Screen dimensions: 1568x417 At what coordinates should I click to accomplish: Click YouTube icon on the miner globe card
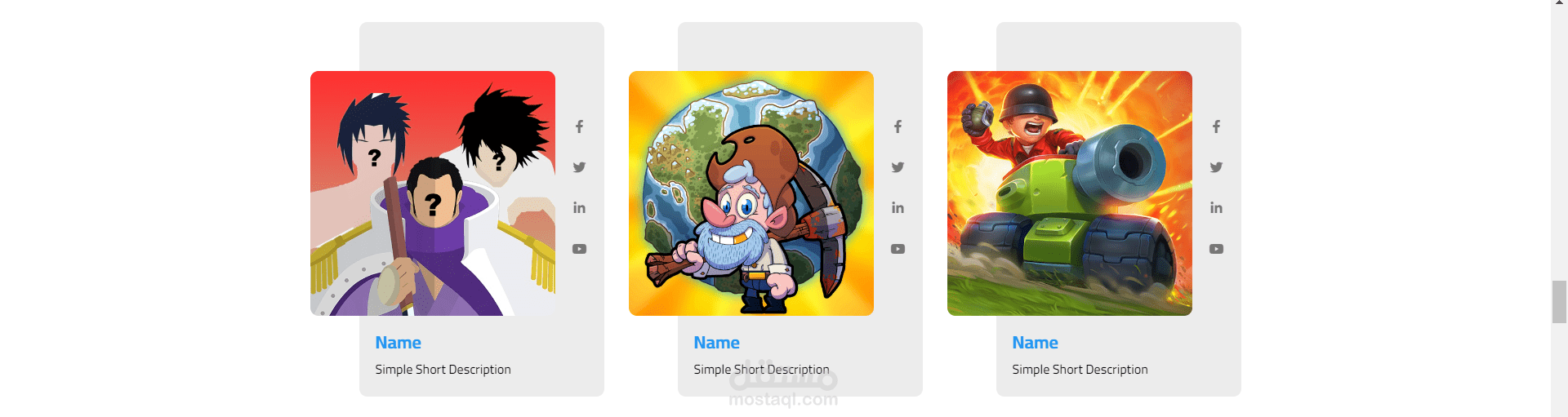[x=898, y=249]
